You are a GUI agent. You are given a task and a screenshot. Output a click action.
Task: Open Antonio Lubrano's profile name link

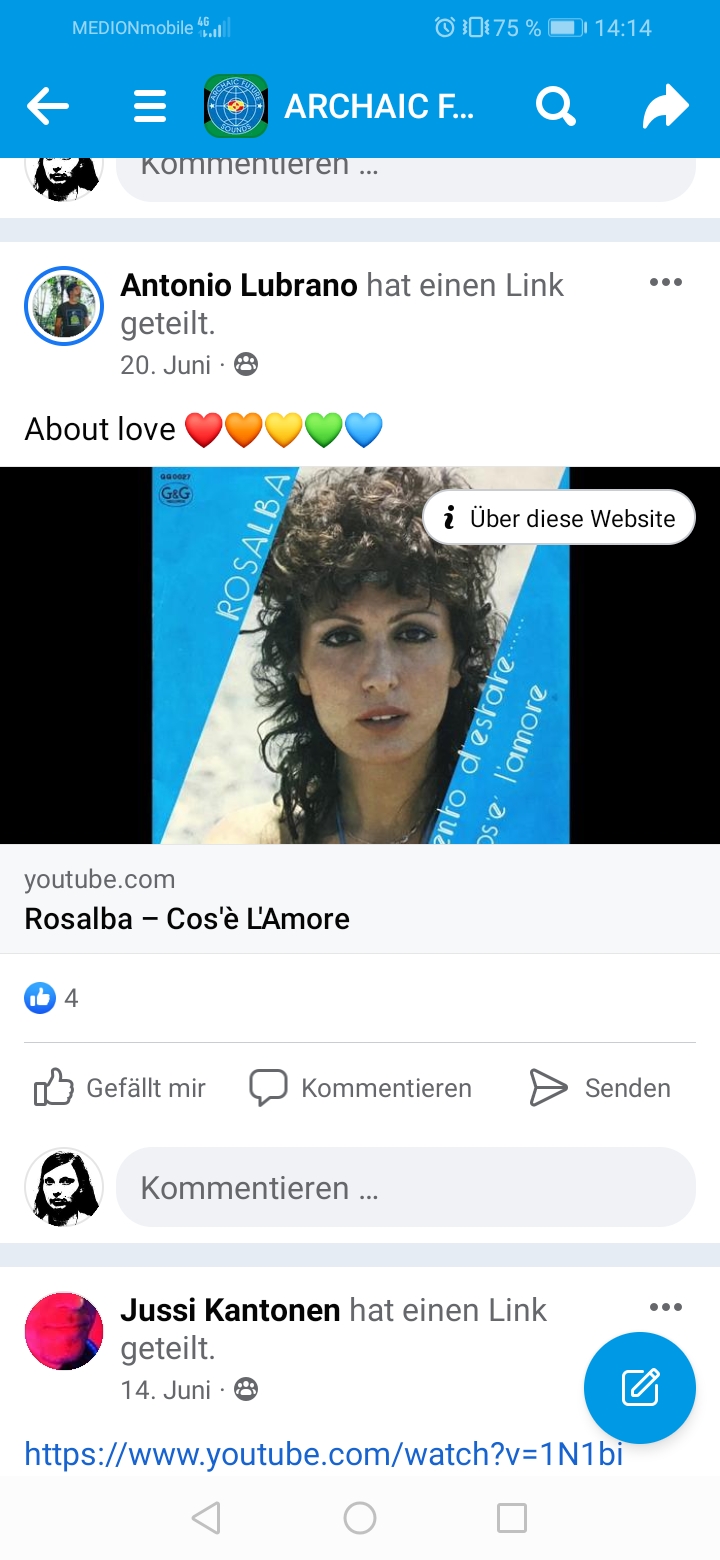tap(239, 286)
